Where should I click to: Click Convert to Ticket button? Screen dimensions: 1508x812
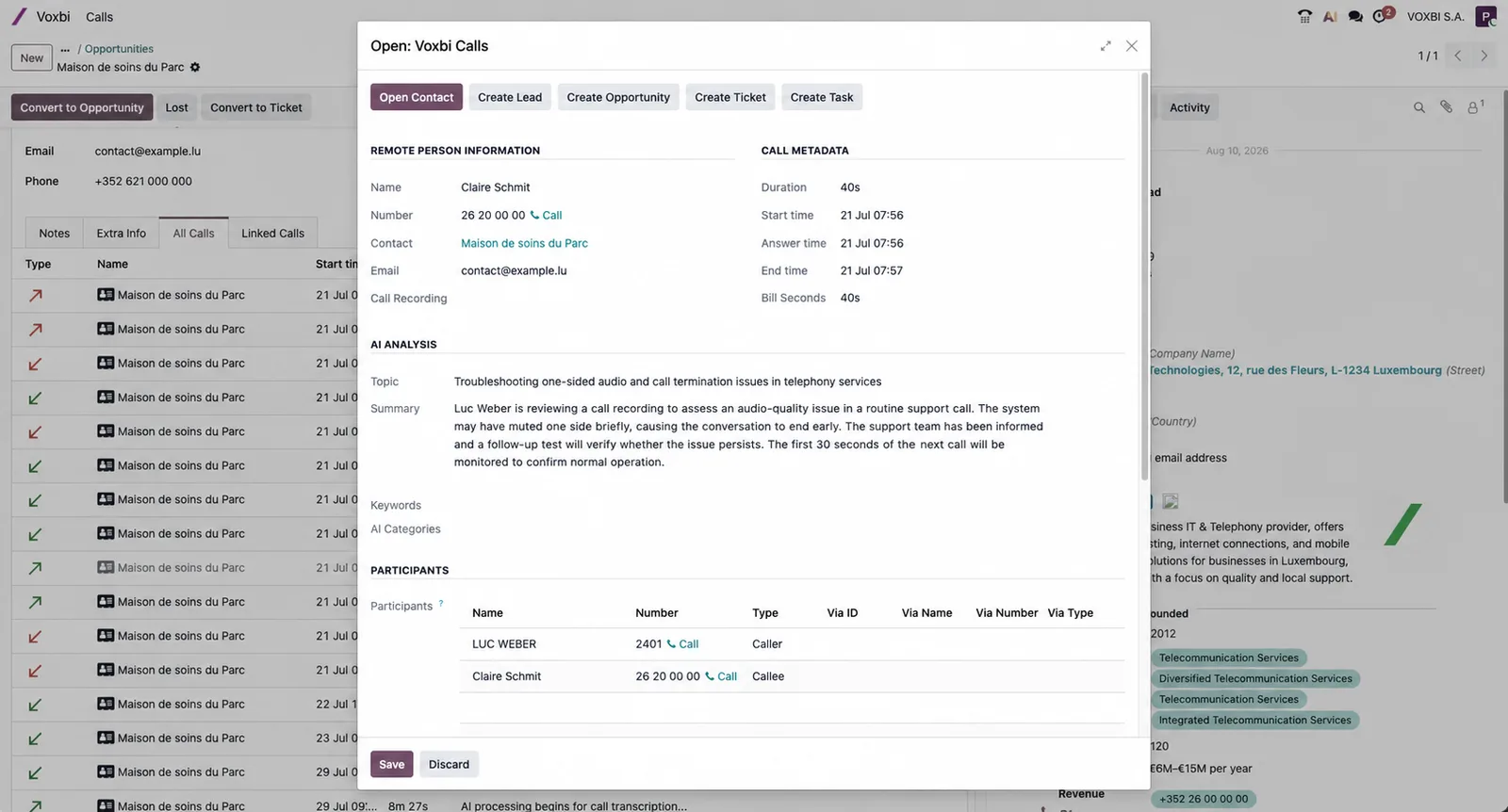(x=256, y=107)
